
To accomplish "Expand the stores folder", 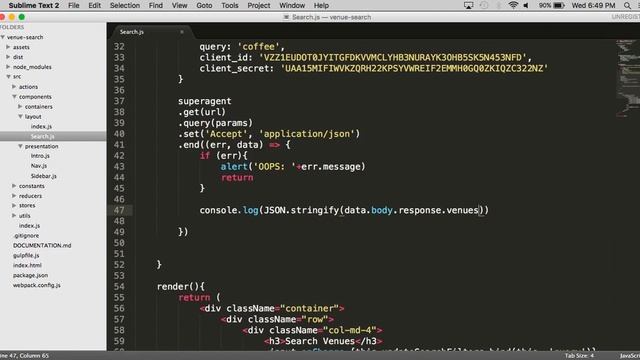I will click(14, 205).
